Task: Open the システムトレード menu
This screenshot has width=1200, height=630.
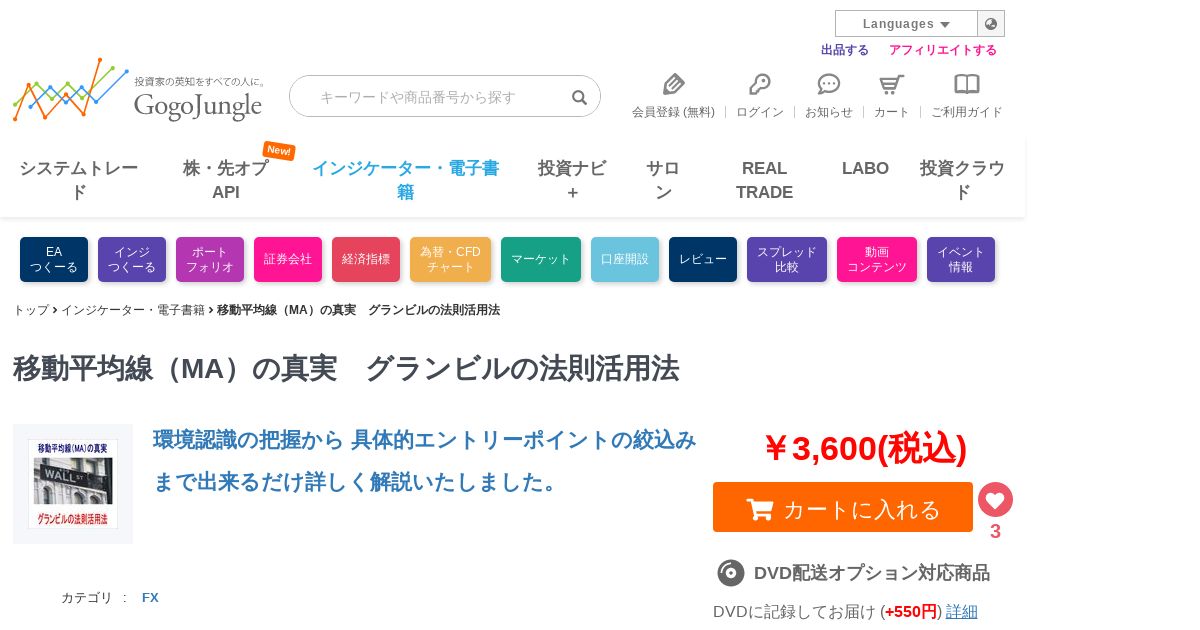Action: 79,180
